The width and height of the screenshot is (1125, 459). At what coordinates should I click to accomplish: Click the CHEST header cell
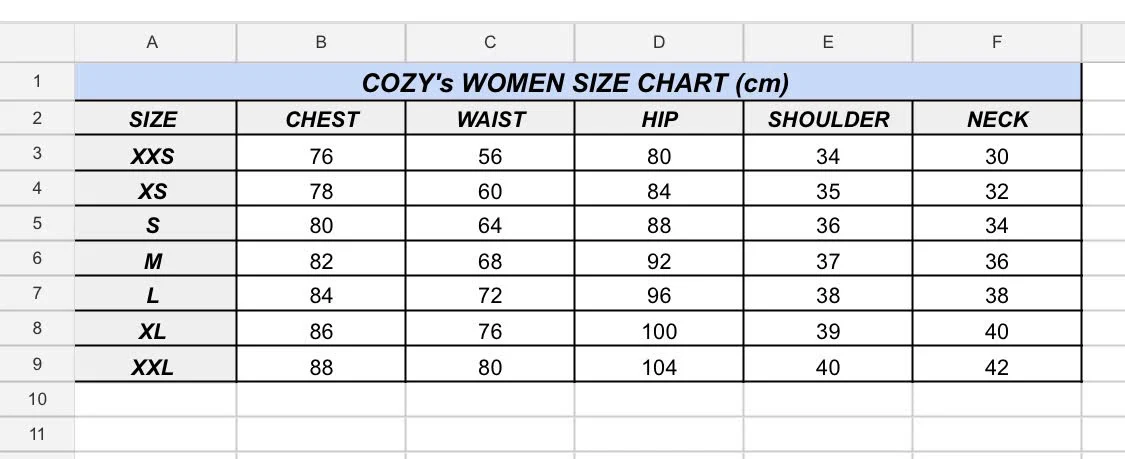321,120
